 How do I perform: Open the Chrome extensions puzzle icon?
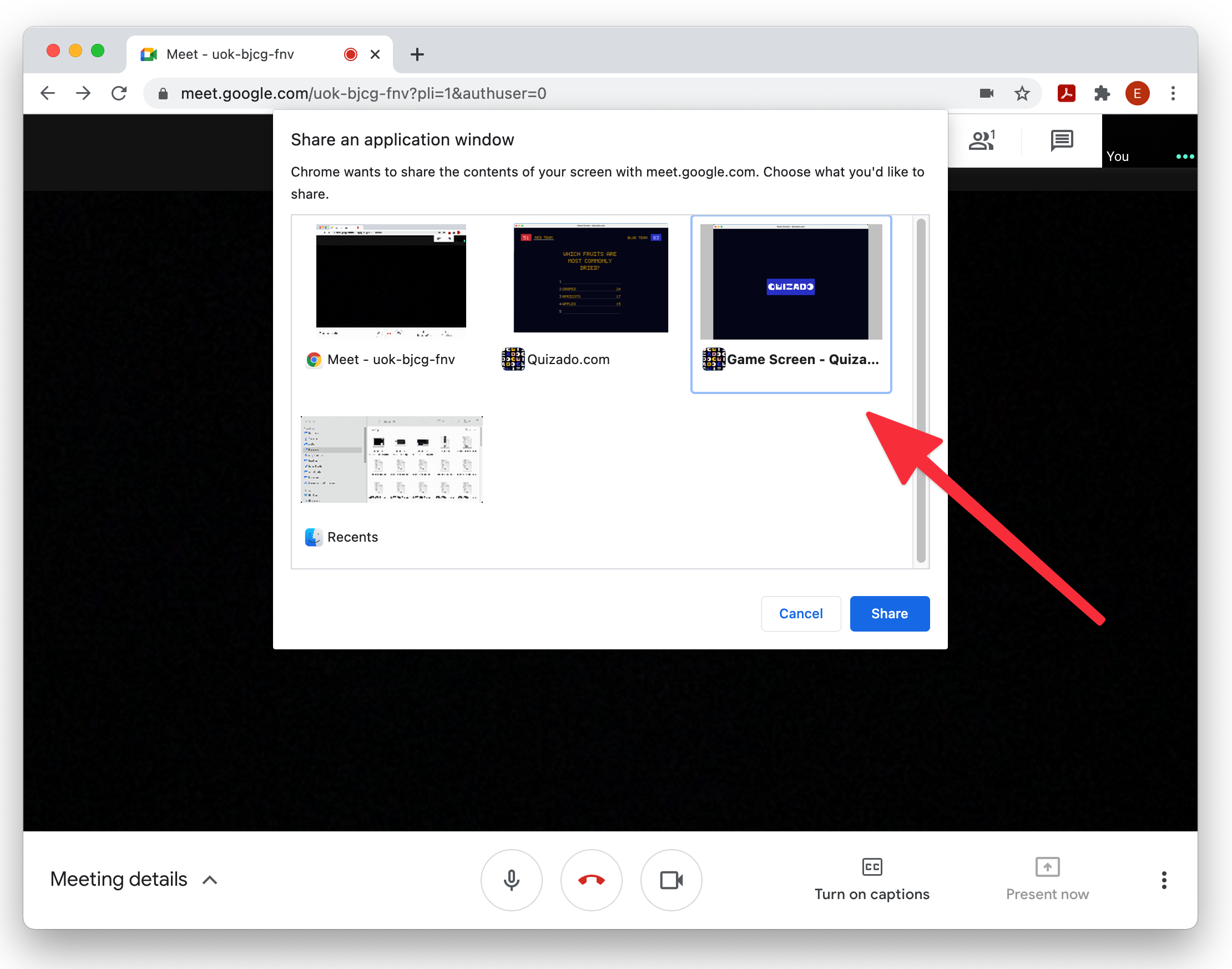click(1102, 93)
